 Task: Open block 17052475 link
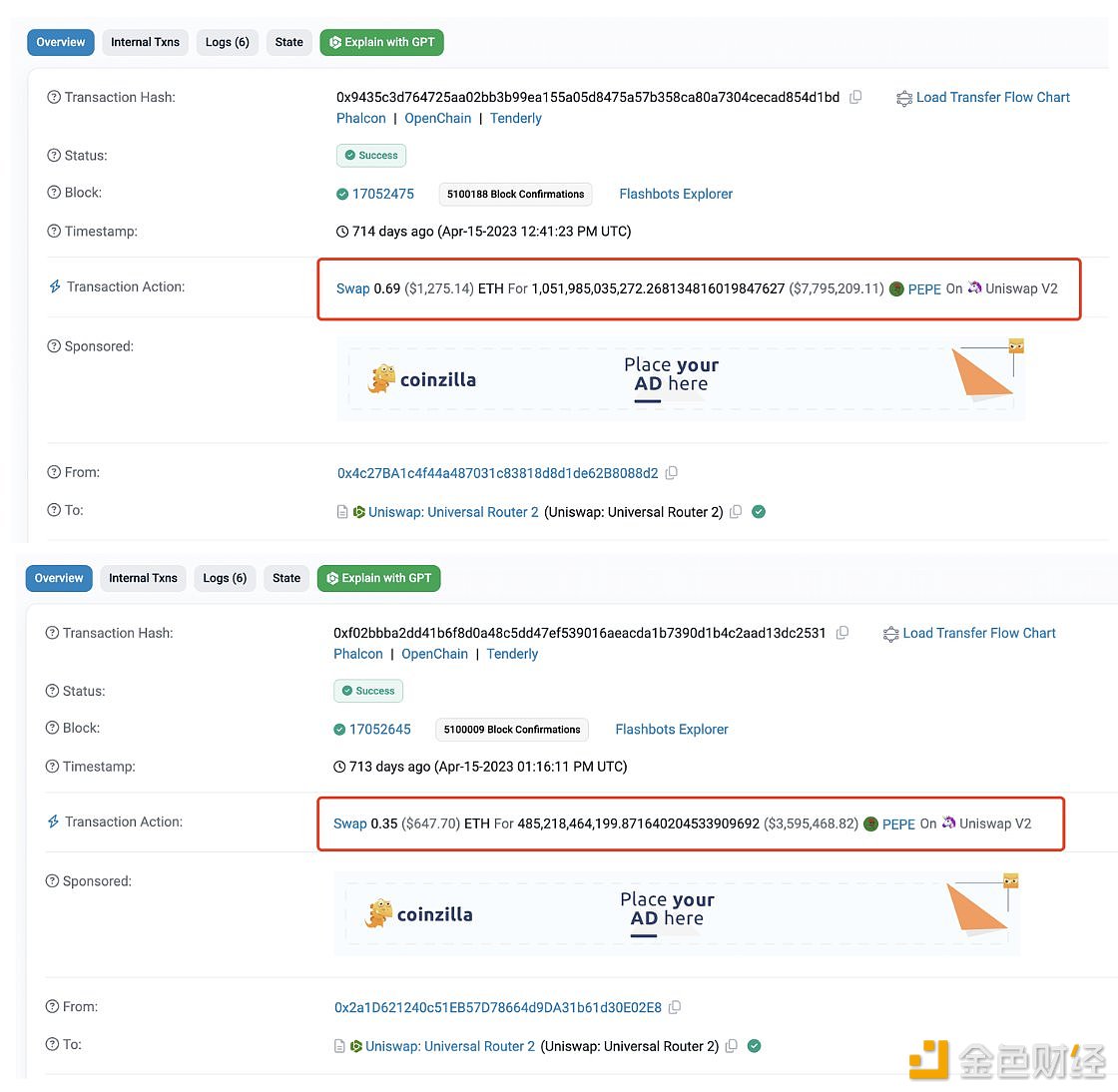pos(382,194)
